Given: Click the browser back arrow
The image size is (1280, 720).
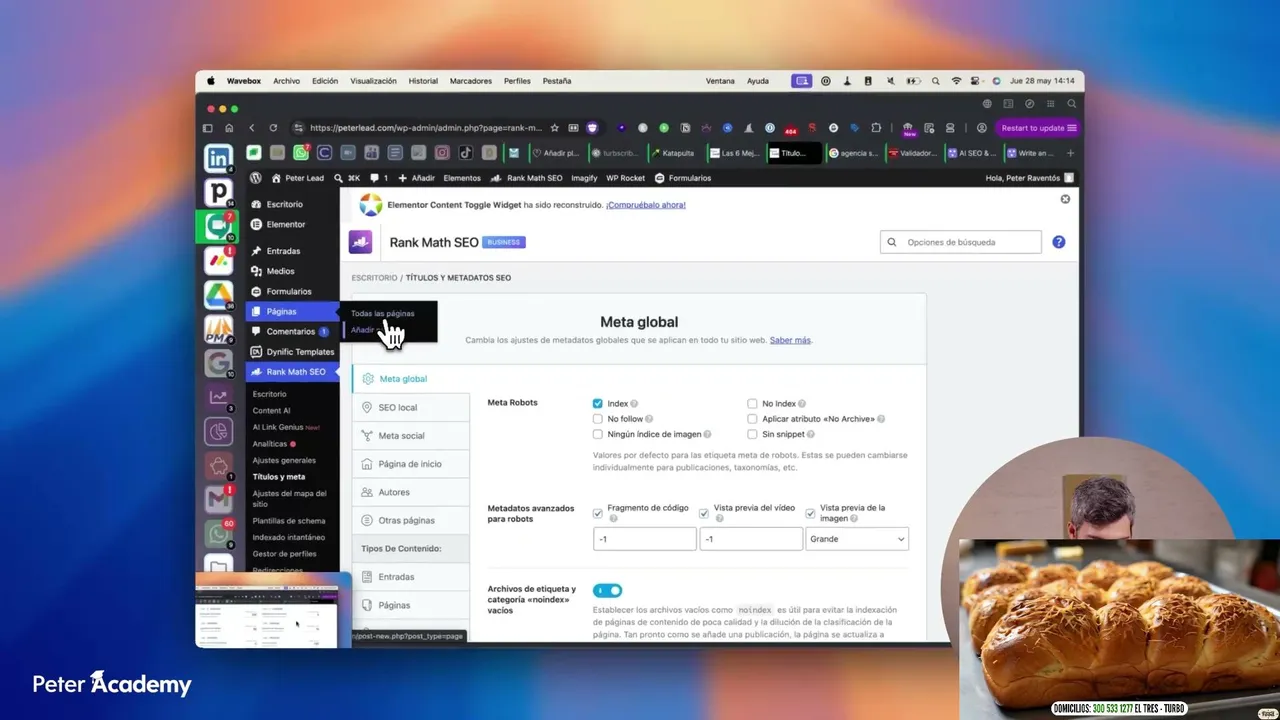Looking at the screenshot, I should [252, 128].
